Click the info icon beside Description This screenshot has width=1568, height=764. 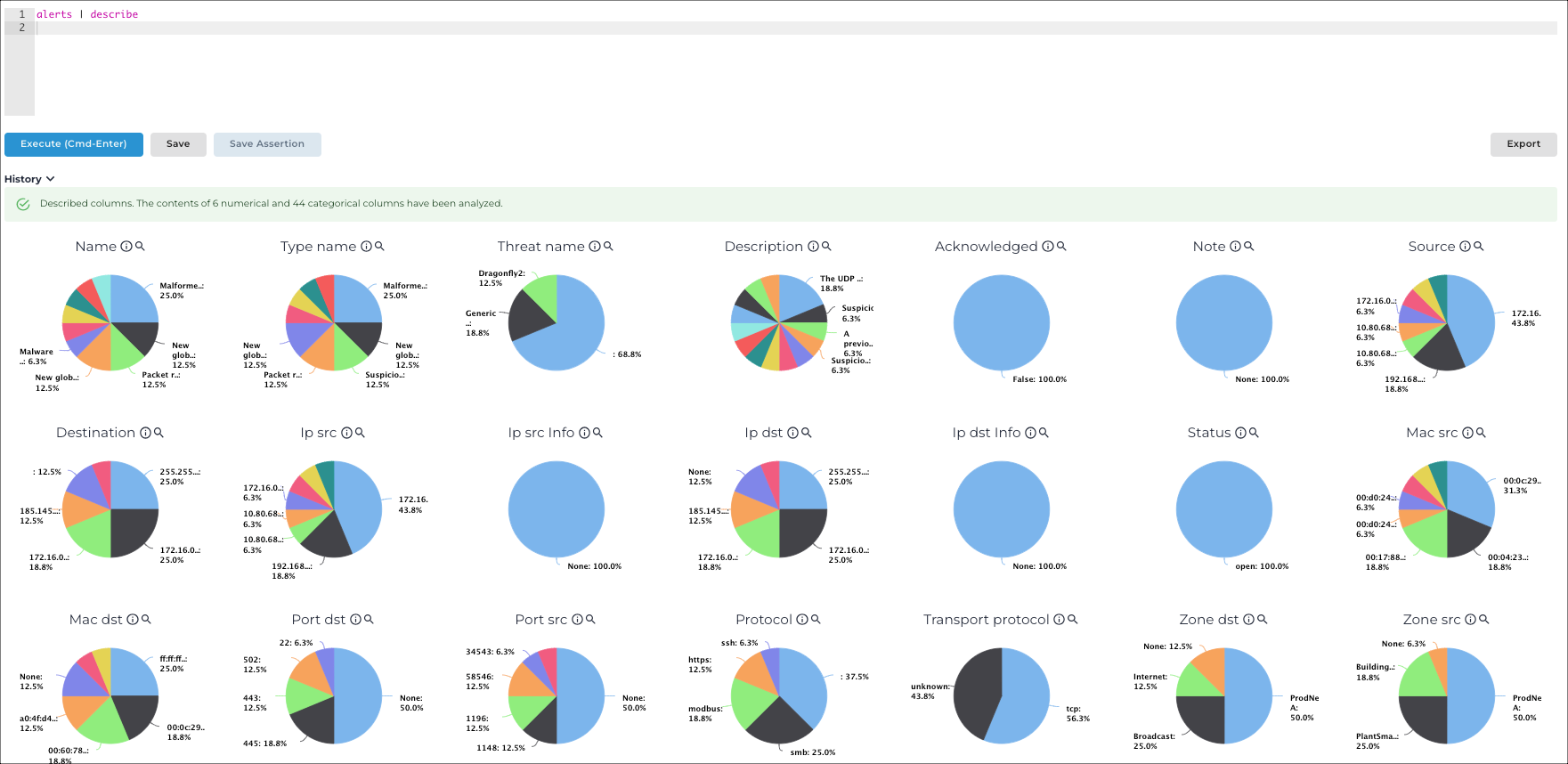coord(813,247)
